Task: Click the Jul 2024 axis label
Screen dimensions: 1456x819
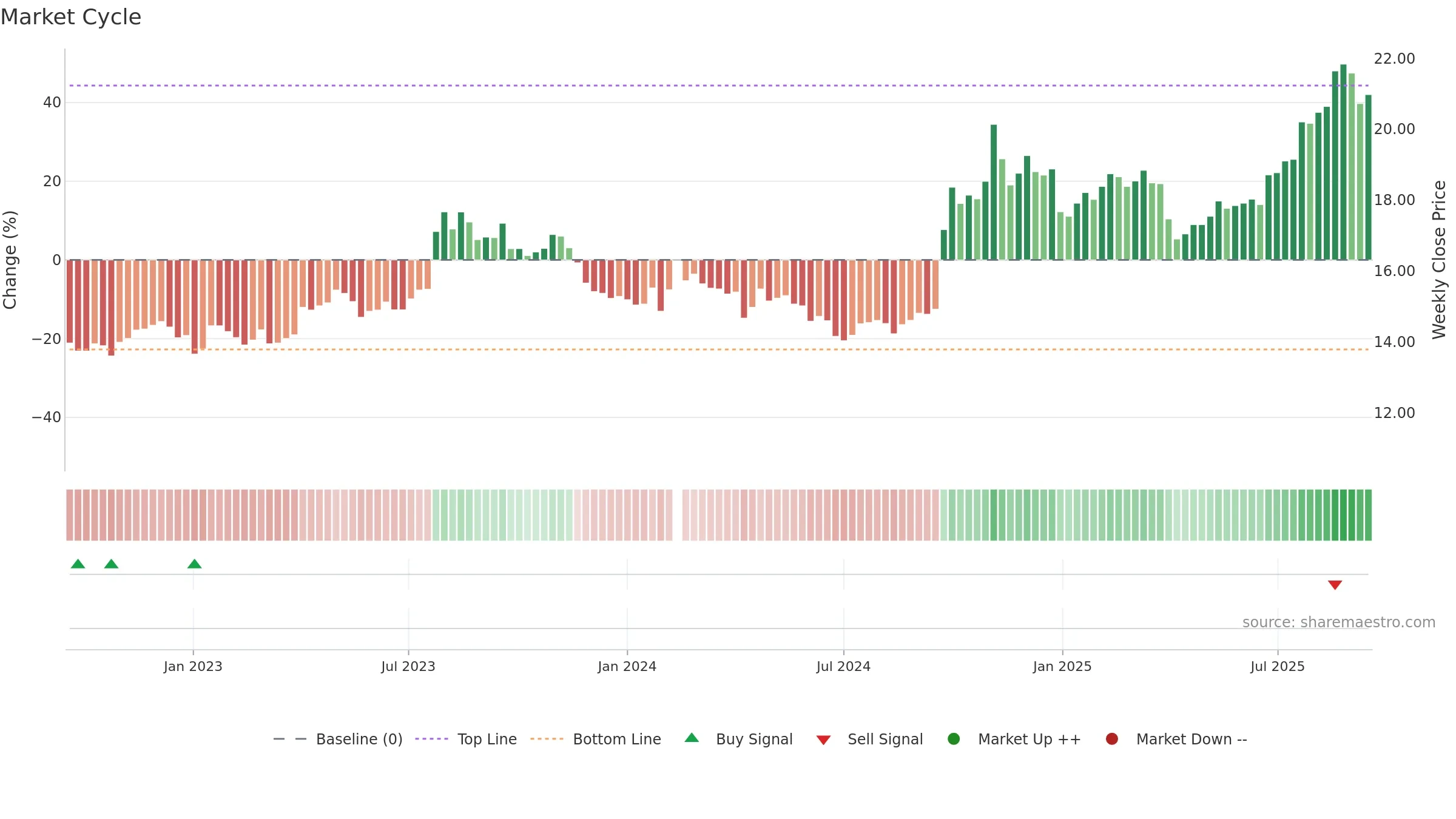Action: pos(843,666)
